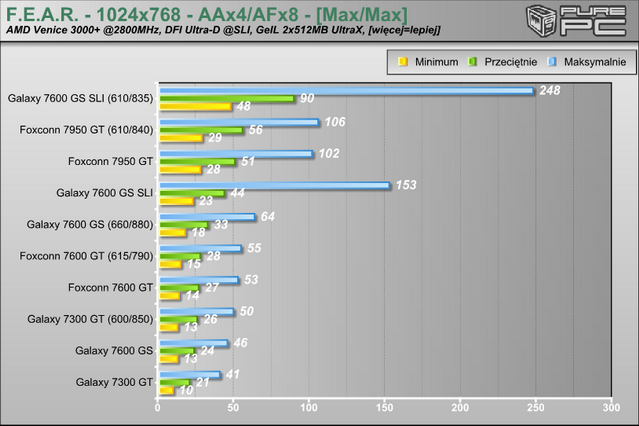
Task: Click the blue bar valued 53
Action: (x=199, y=280)
